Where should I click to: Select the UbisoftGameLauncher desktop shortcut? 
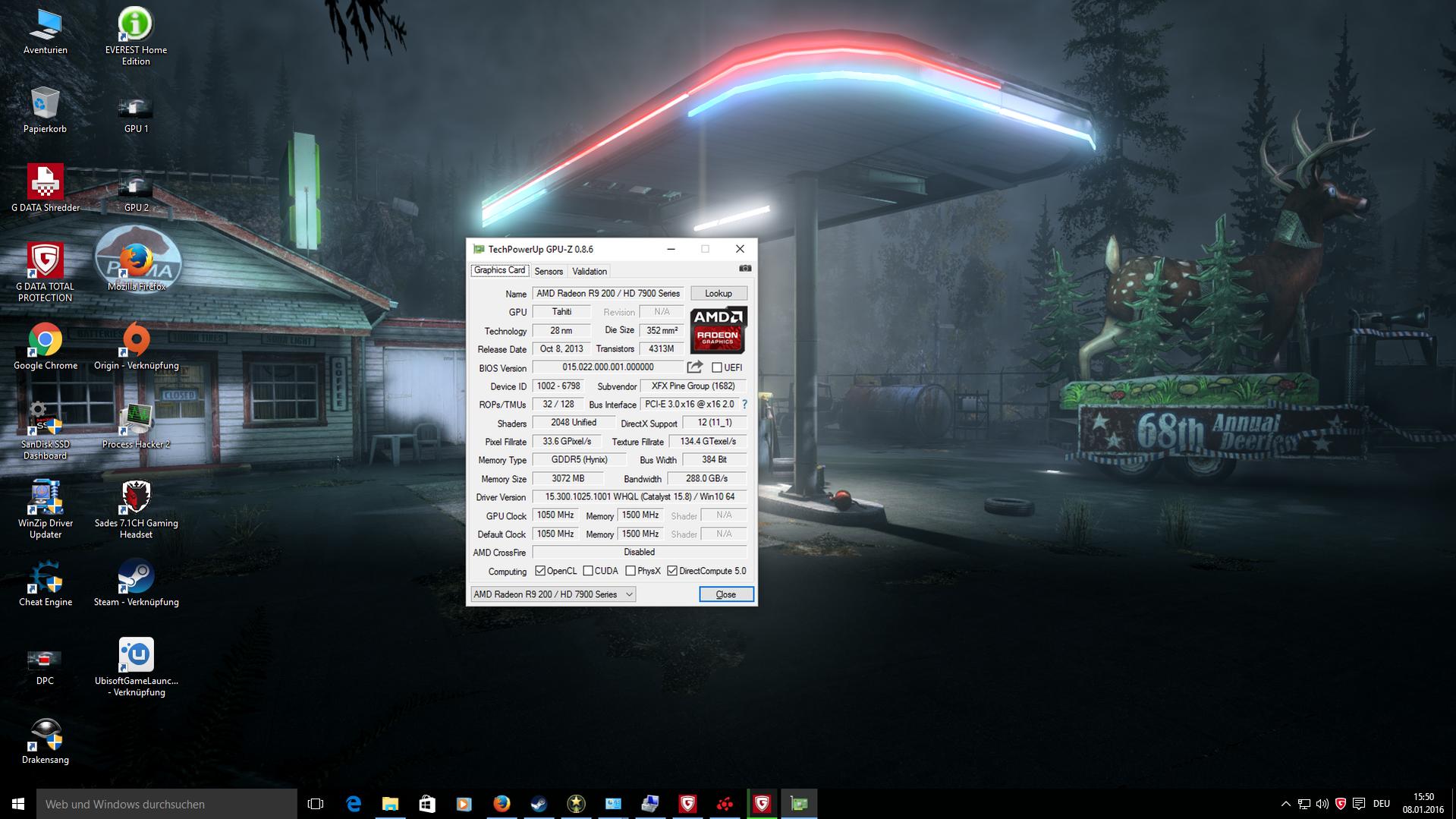(136, 668)
